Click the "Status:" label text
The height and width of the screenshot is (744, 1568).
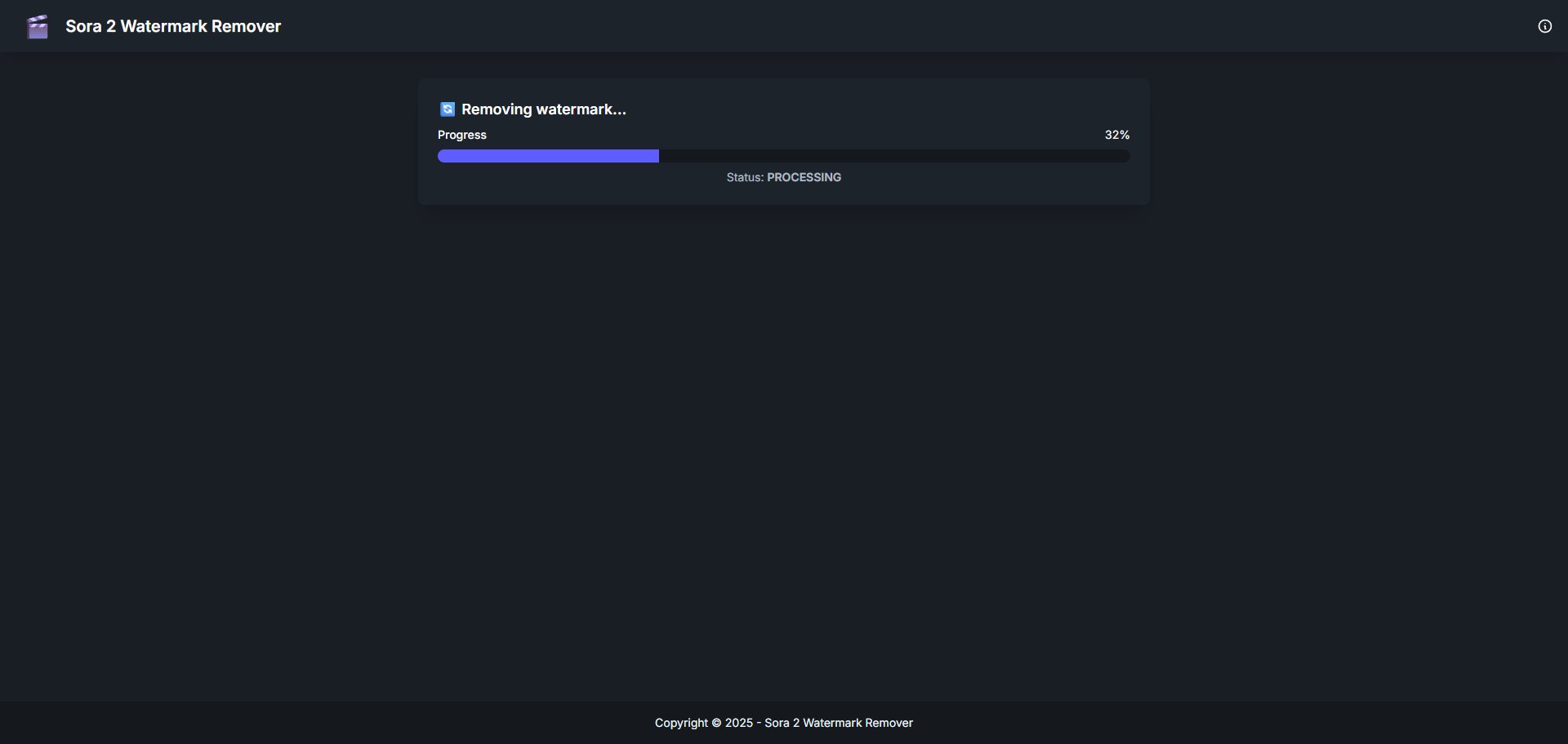(745, 177)
